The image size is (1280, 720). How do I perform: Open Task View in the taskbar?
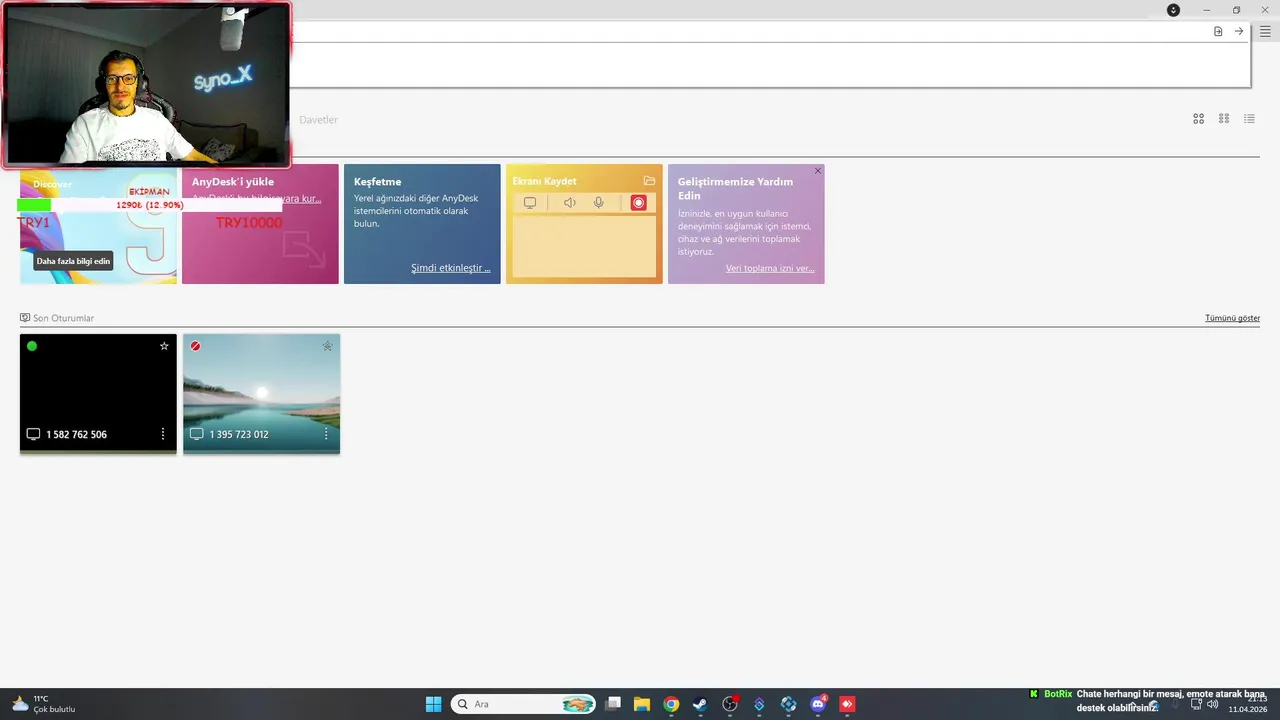pos(613,704)
